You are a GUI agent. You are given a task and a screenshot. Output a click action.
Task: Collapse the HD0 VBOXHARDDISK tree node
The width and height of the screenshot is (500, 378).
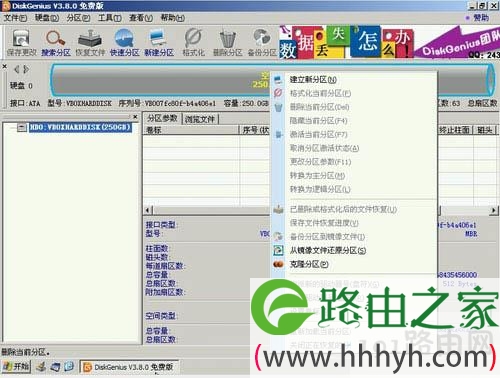(x=22, y=127)
